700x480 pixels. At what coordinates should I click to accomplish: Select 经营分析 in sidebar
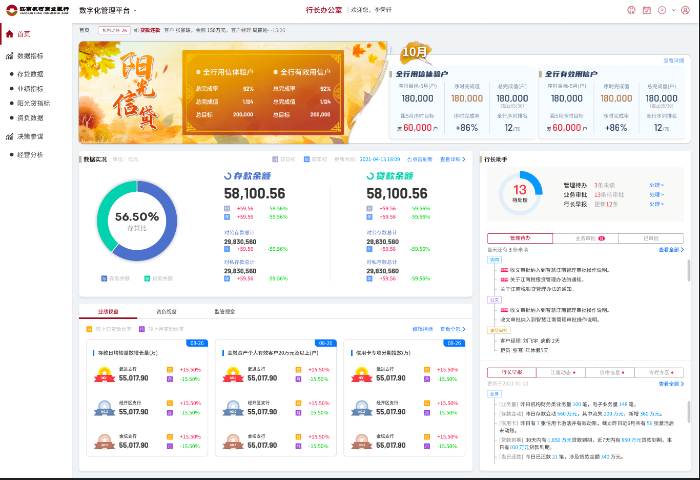[30, 155]
